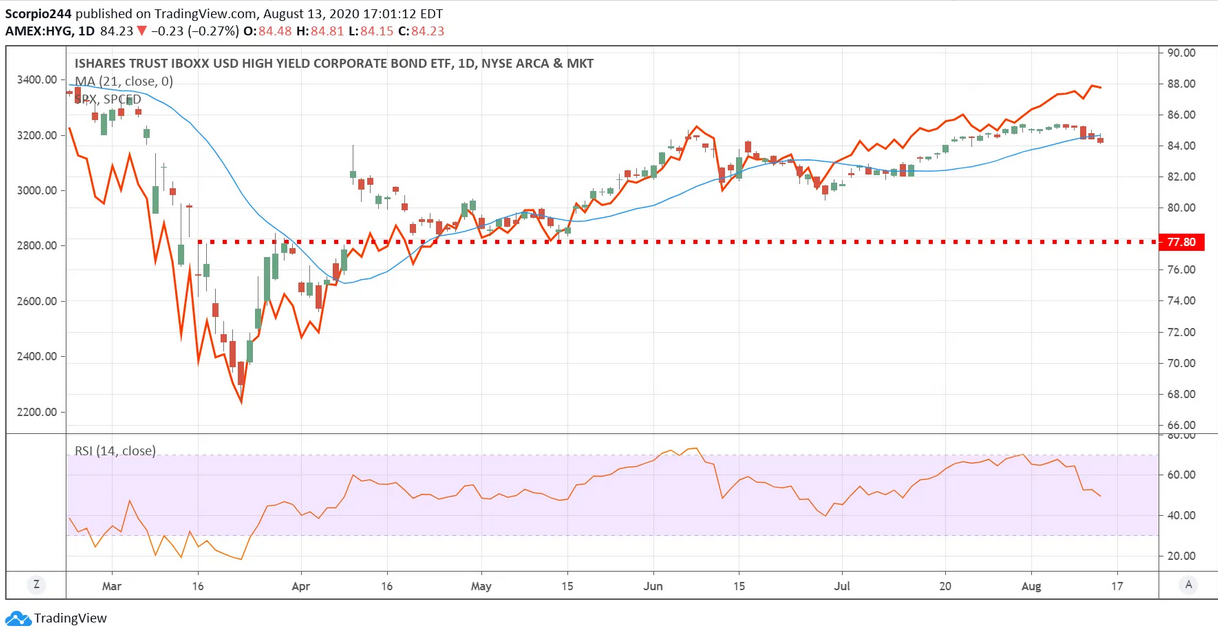This screenshot has height=629, width=1218.
Task: Click 60.00 on the RSI axis
Action: [1181, 475]
